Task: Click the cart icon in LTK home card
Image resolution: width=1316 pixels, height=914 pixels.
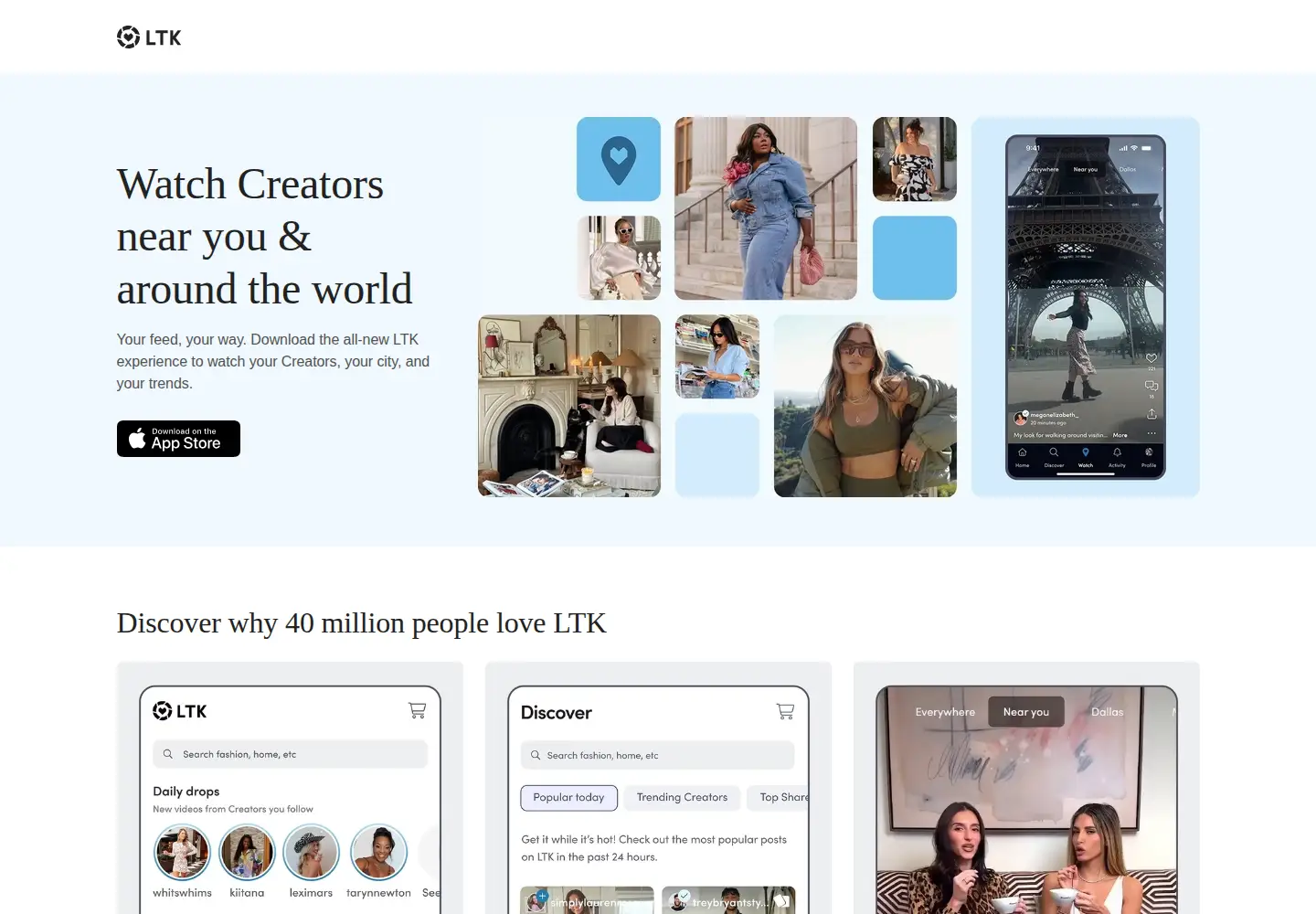Action: pyautogui.click(x=418, y=710)
